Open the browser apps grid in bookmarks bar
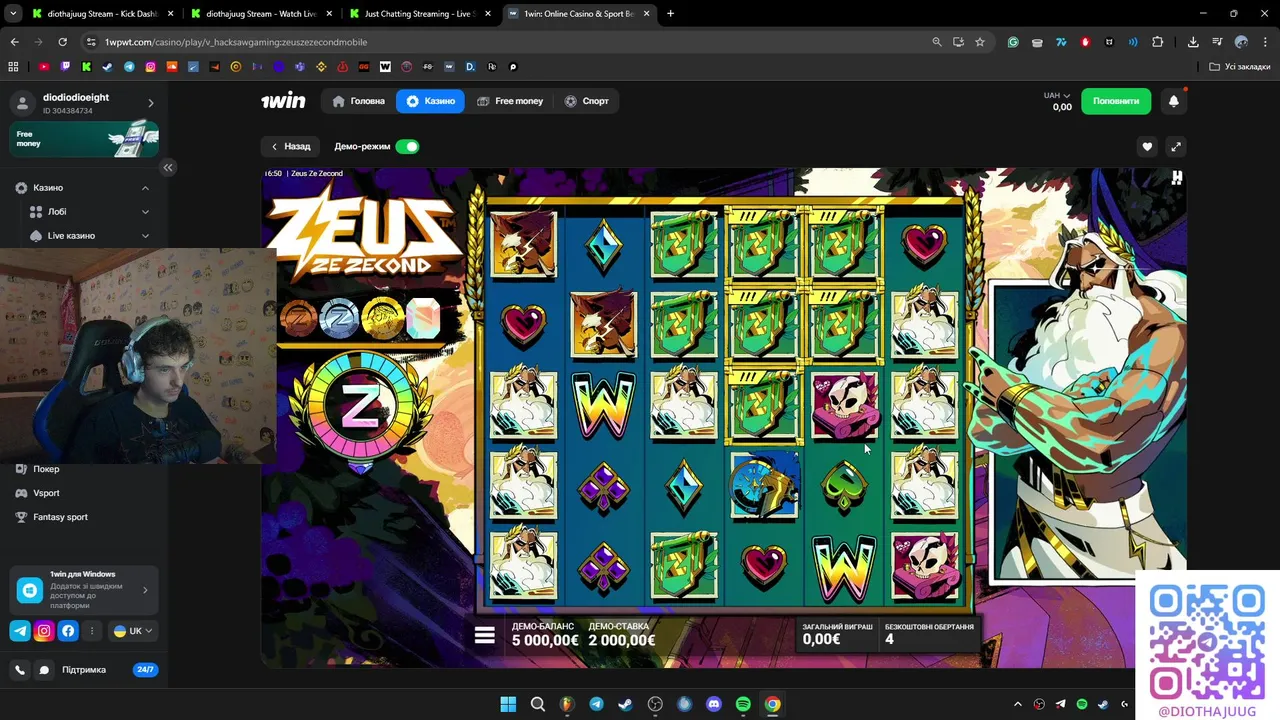The width and height of the screenshot is (1280, 720). (13, 67)
